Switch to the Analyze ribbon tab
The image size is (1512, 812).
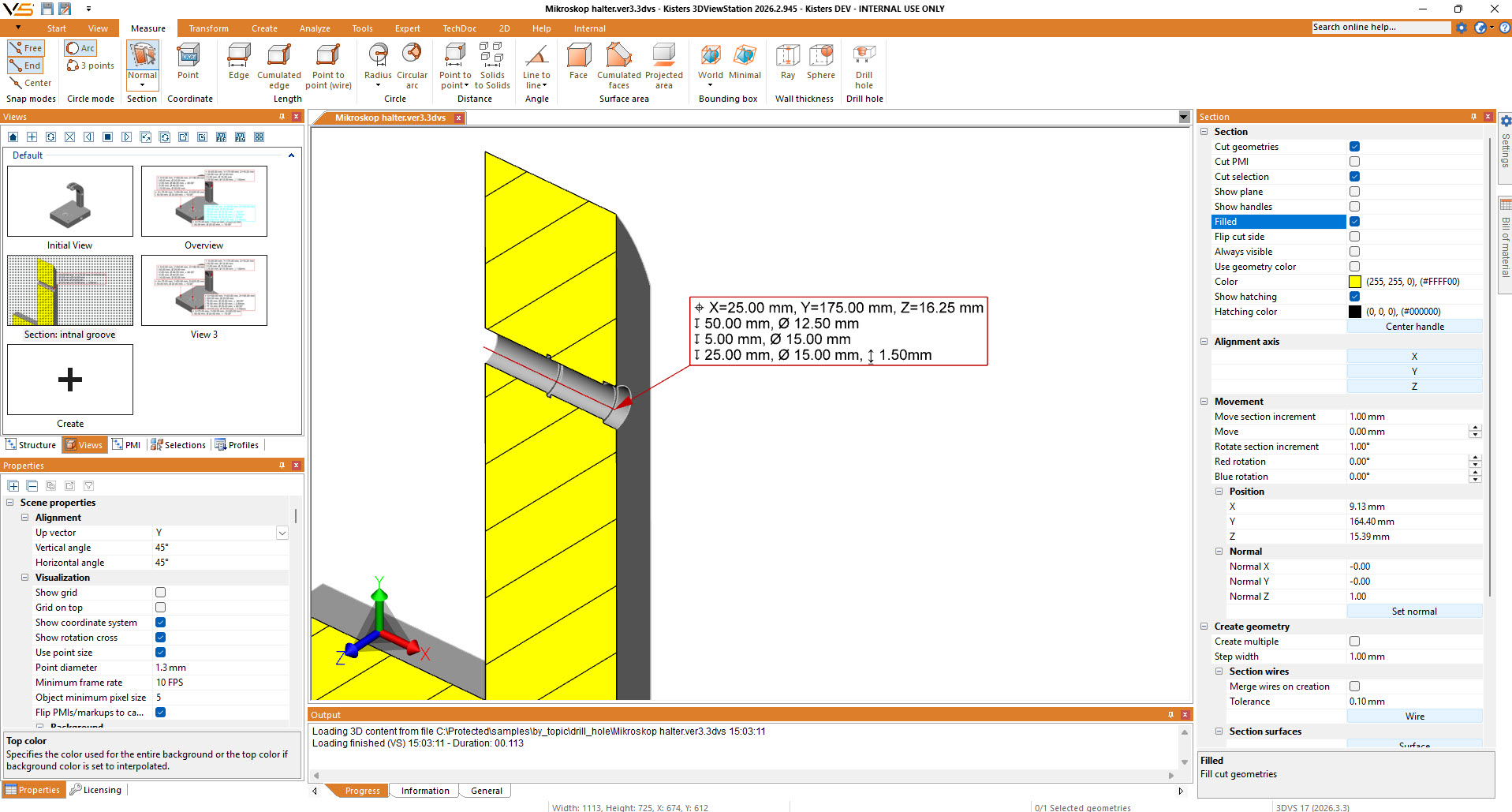coord(315,28)
